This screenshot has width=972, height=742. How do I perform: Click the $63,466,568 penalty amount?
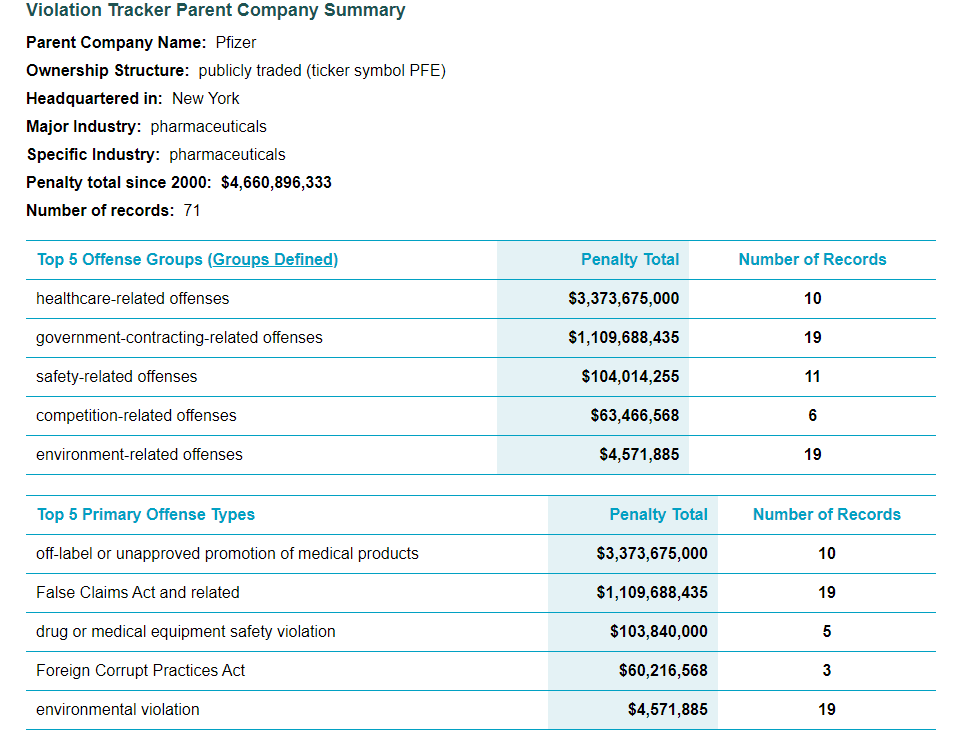point(634,416)
